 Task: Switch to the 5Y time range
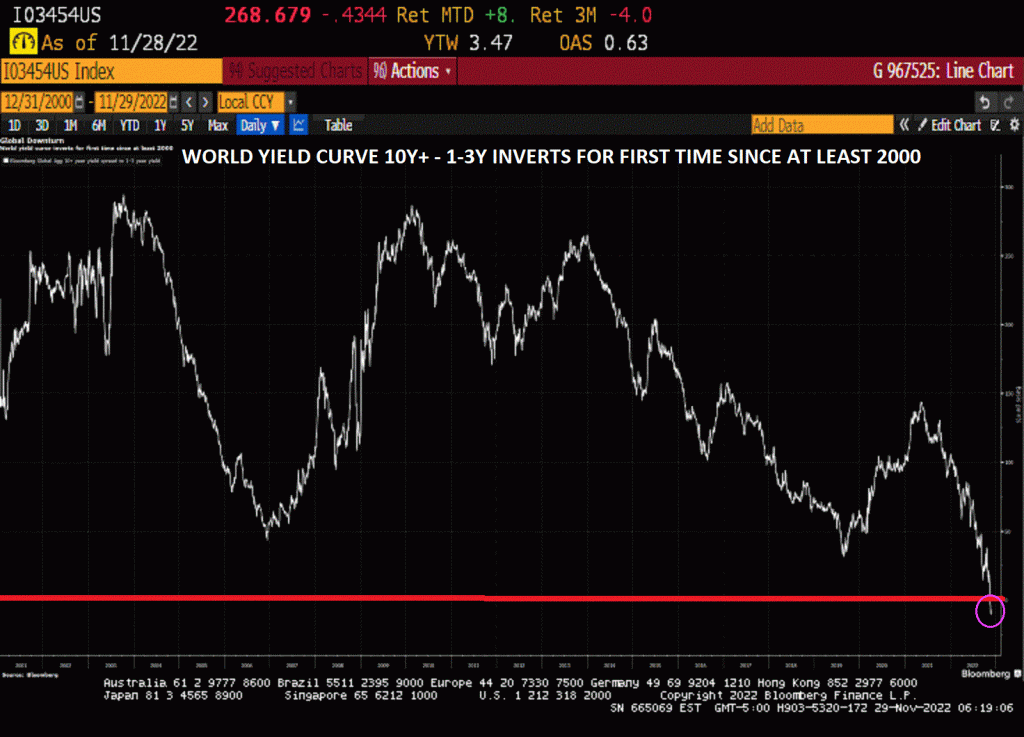187,125
